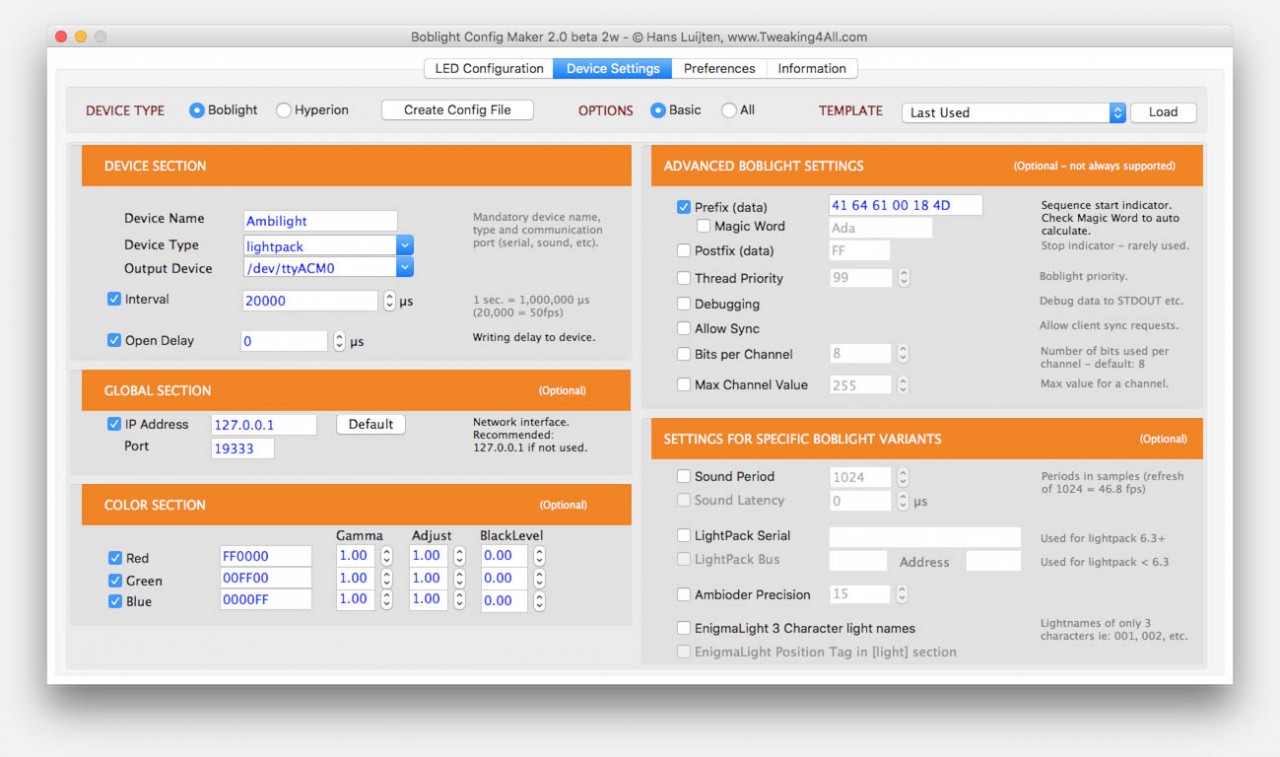1280x757 pixels.
Task: Open the Information tab
Action: tap(812, 68)
